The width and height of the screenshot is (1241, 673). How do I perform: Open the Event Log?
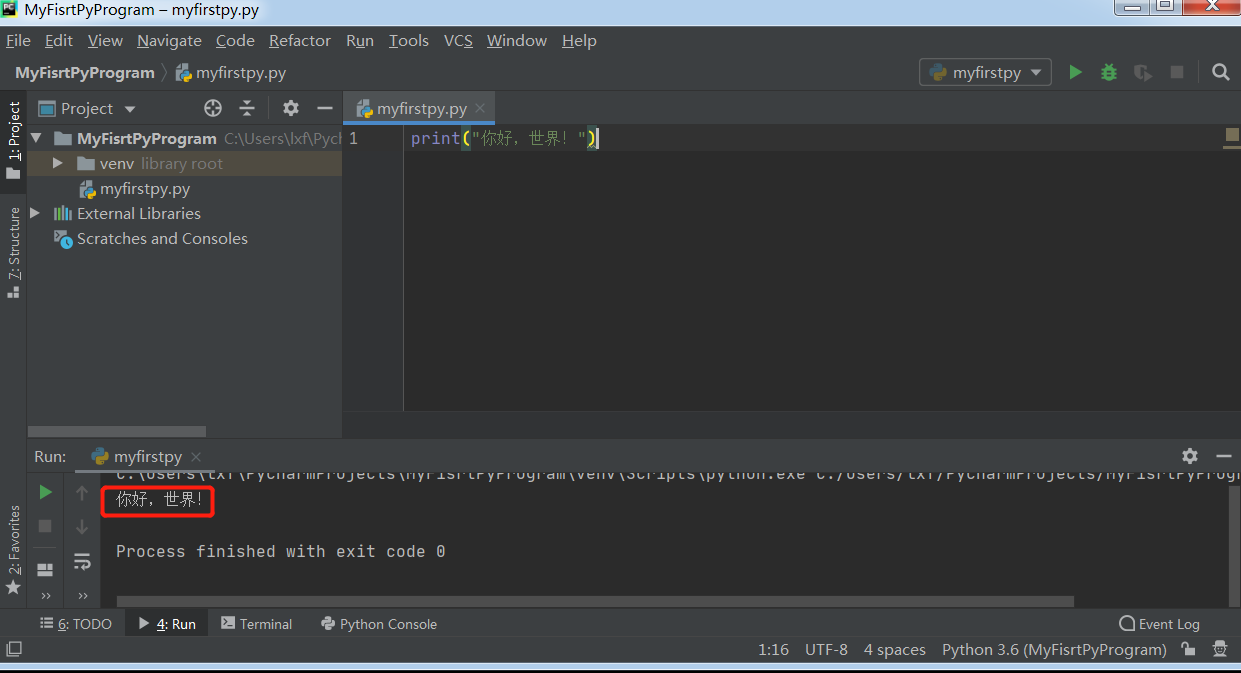[1160, 624]
